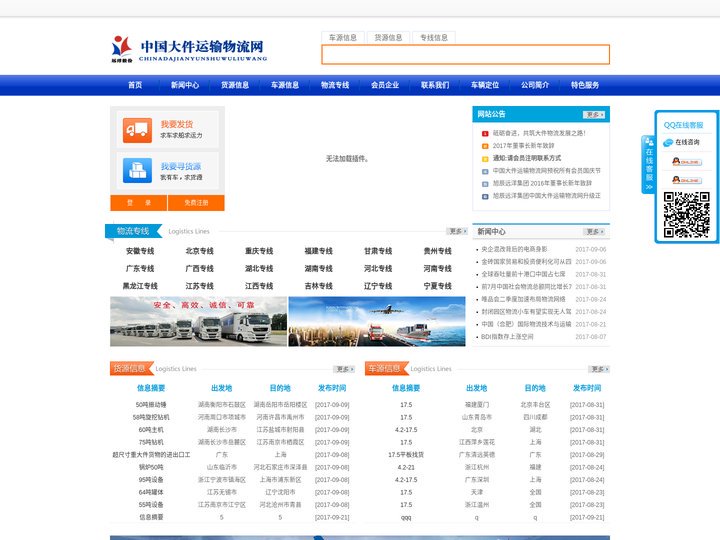Open the 黑龙江专线 link
720x540 pixels.
tap(140, 286)
